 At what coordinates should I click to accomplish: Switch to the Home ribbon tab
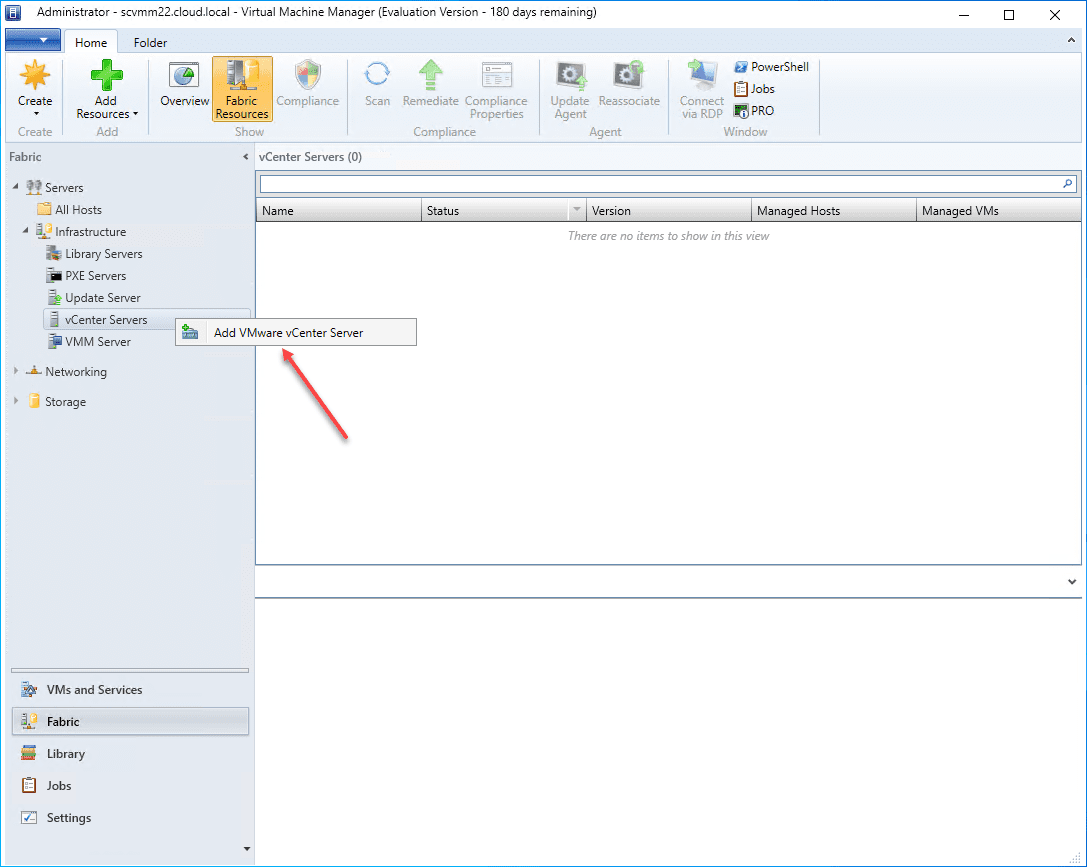click(91, 42)
